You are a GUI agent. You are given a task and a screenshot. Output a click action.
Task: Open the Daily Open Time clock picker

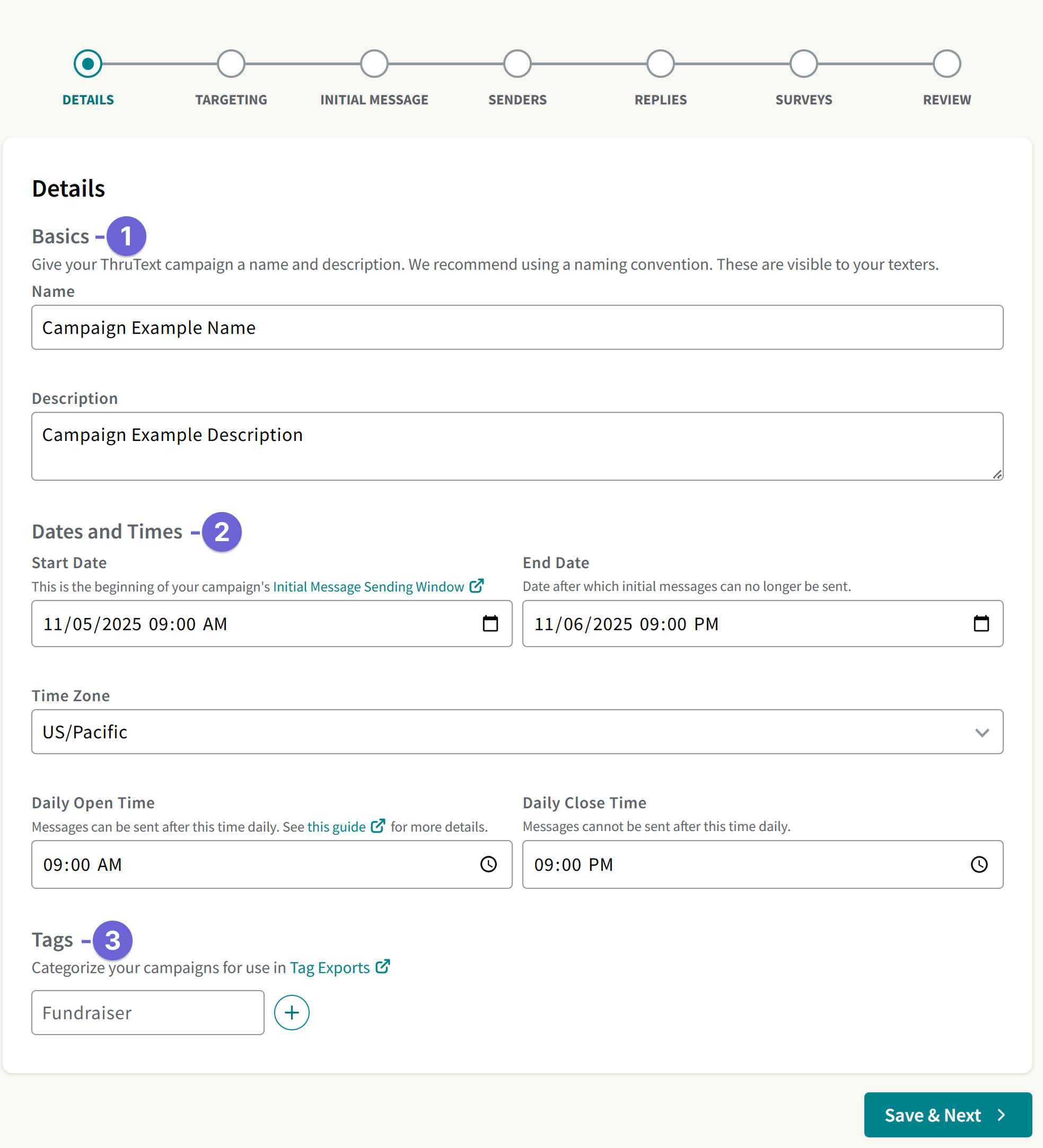[x=489, y=864]
